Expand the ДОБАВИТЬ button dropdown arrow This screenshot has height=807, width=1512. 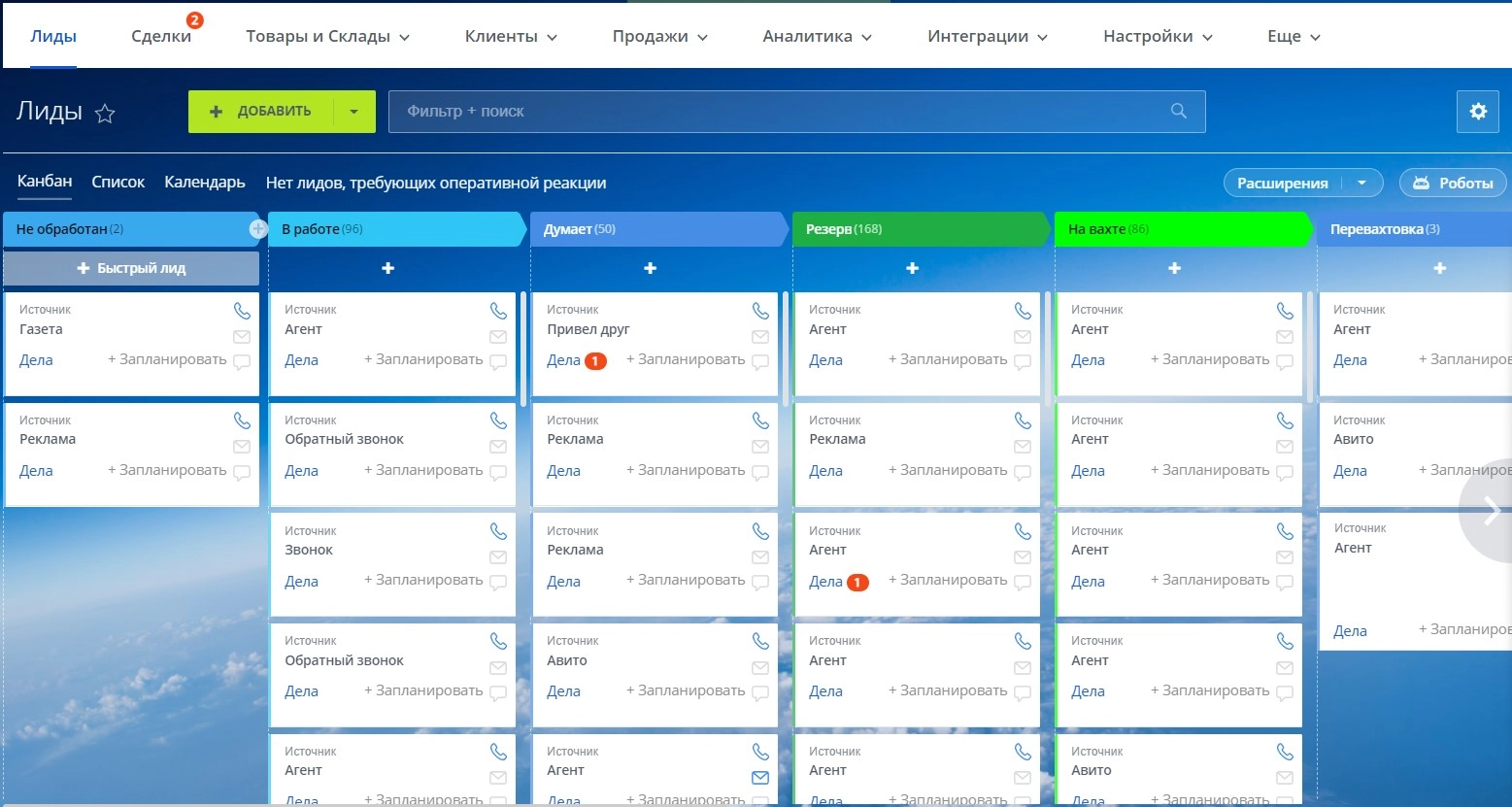pos(354,112)
